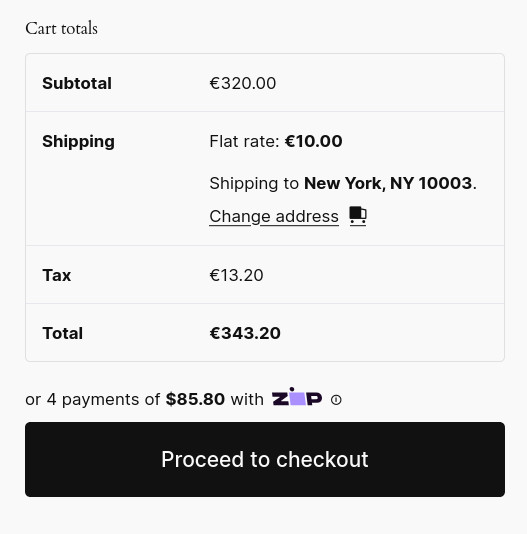This screenshot has width=527, height=534.
Task: Select the Flat rate €10.00 text
Action: pos(276,141)
